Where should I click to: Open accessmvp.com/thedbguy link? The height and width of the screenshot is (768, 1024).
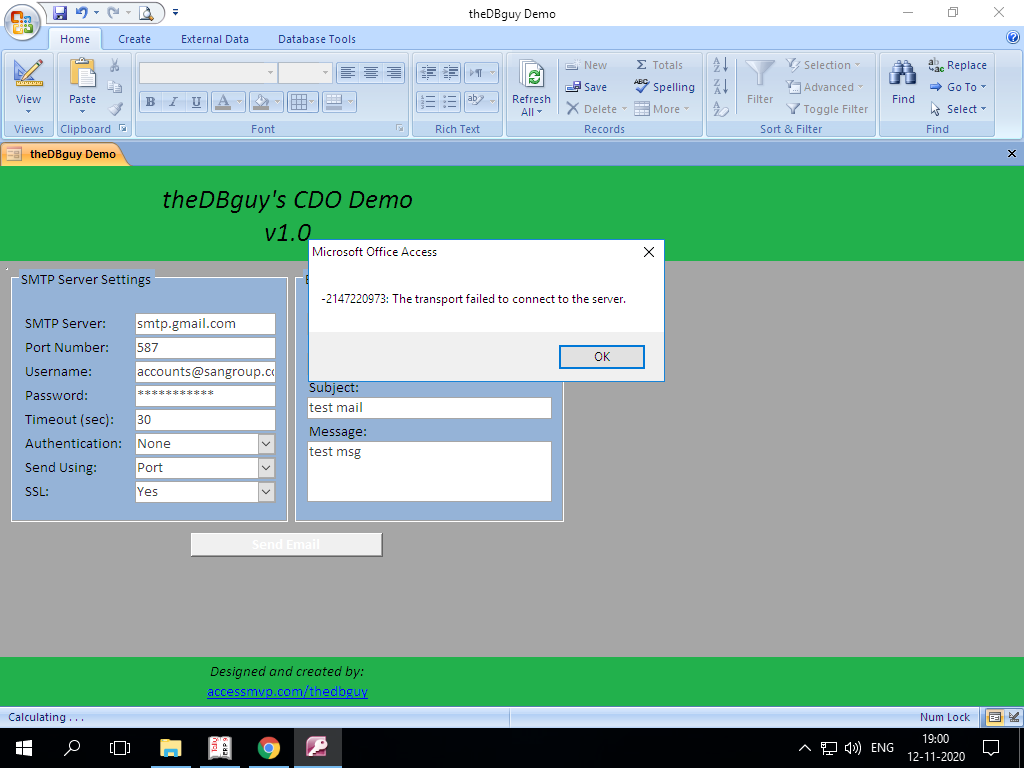point(287,691)
